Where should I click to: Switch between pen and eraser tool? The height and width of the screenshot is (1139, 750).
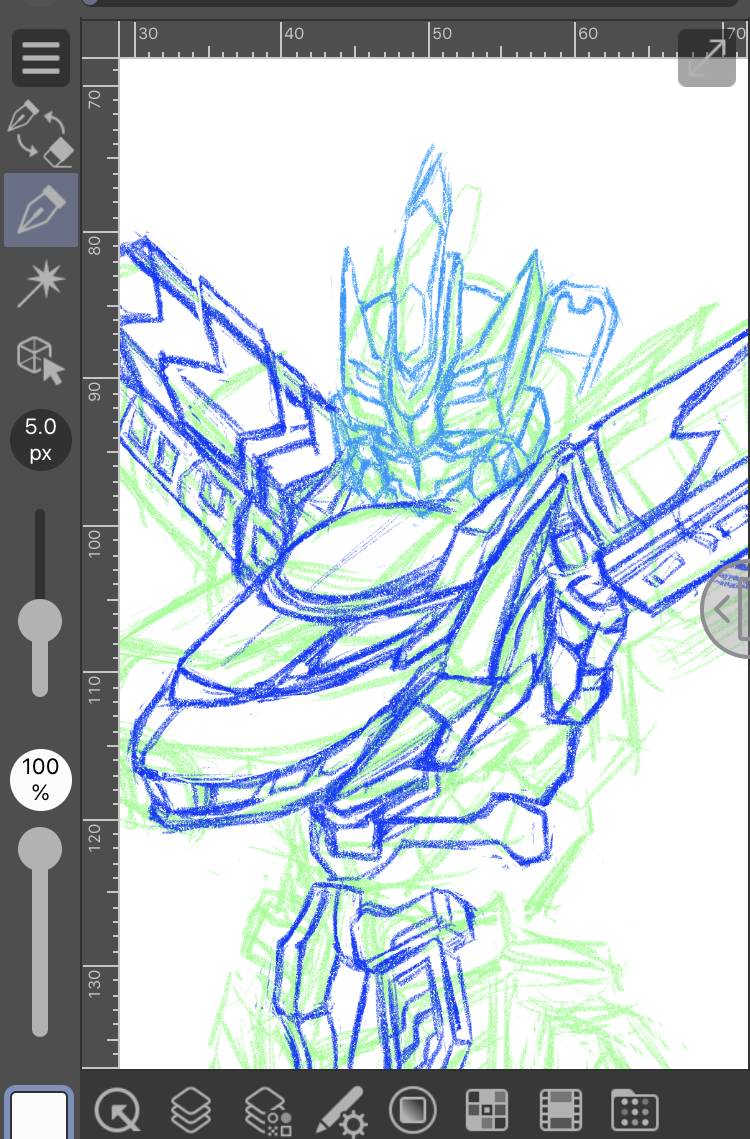(x=41, y=134)
